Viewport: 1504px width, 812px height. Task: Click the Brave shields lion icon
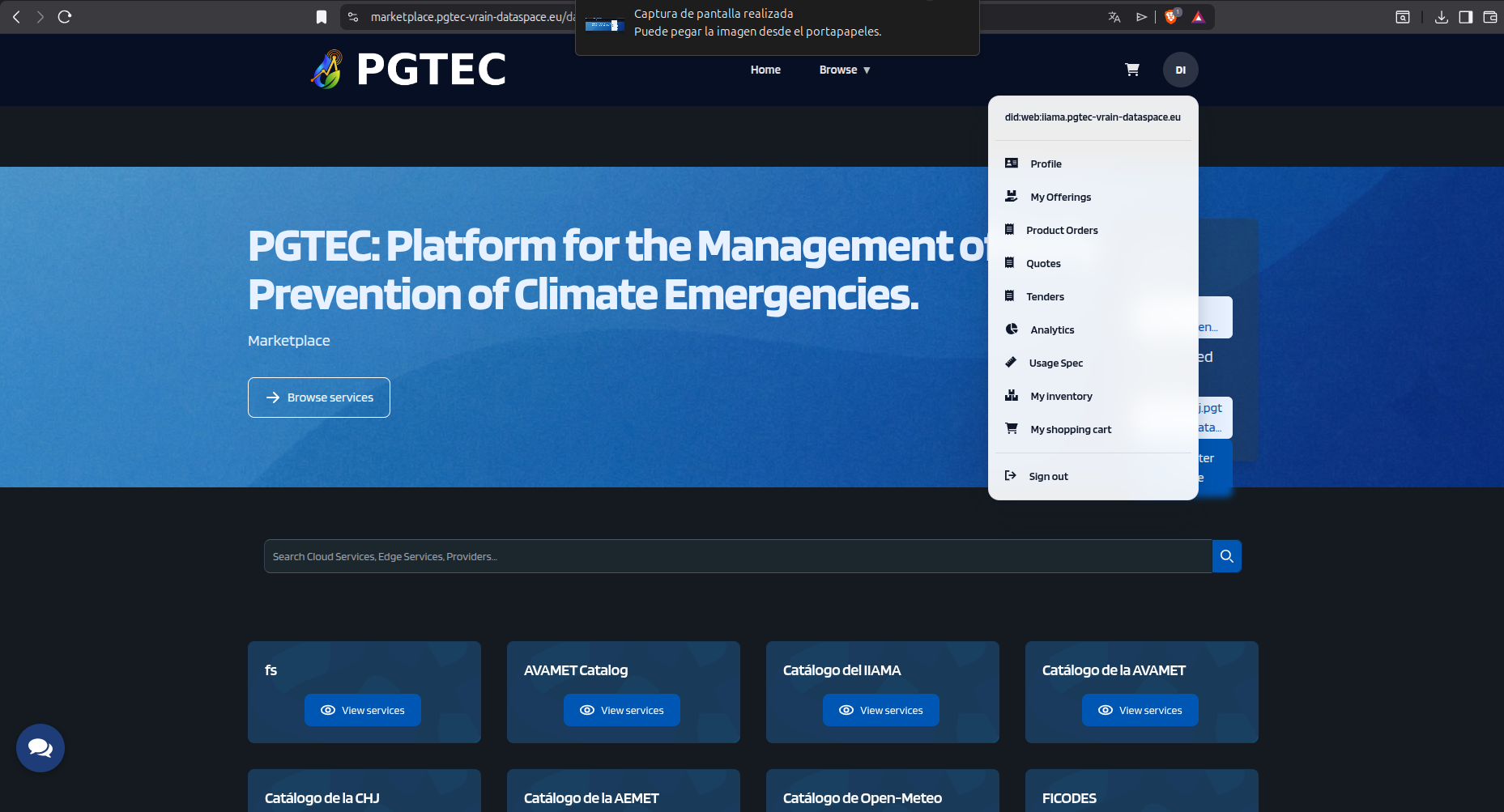pyautogui.click(x=1171, y=17)
